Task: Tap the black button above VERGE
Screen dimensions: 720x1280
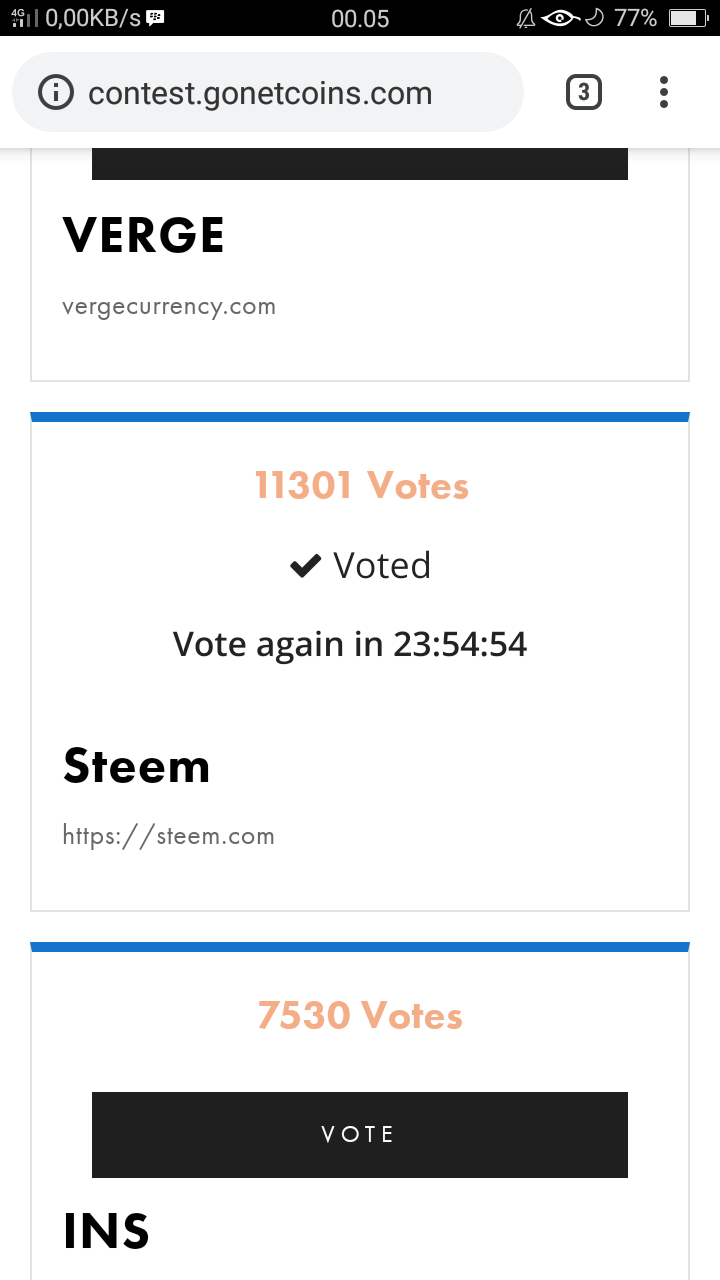Action: point(360,164)
